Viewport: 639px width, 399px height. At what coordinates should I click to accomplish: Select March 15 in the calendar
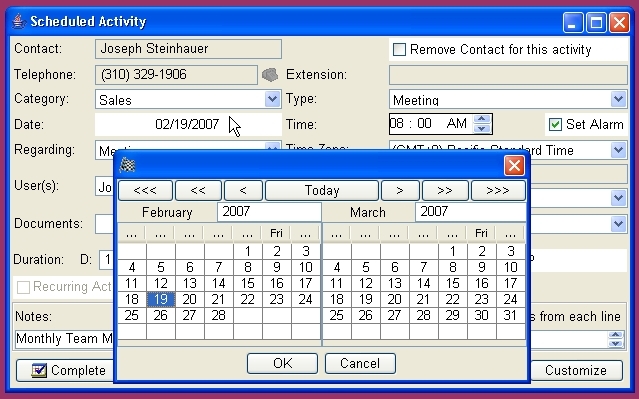point(453,283)
